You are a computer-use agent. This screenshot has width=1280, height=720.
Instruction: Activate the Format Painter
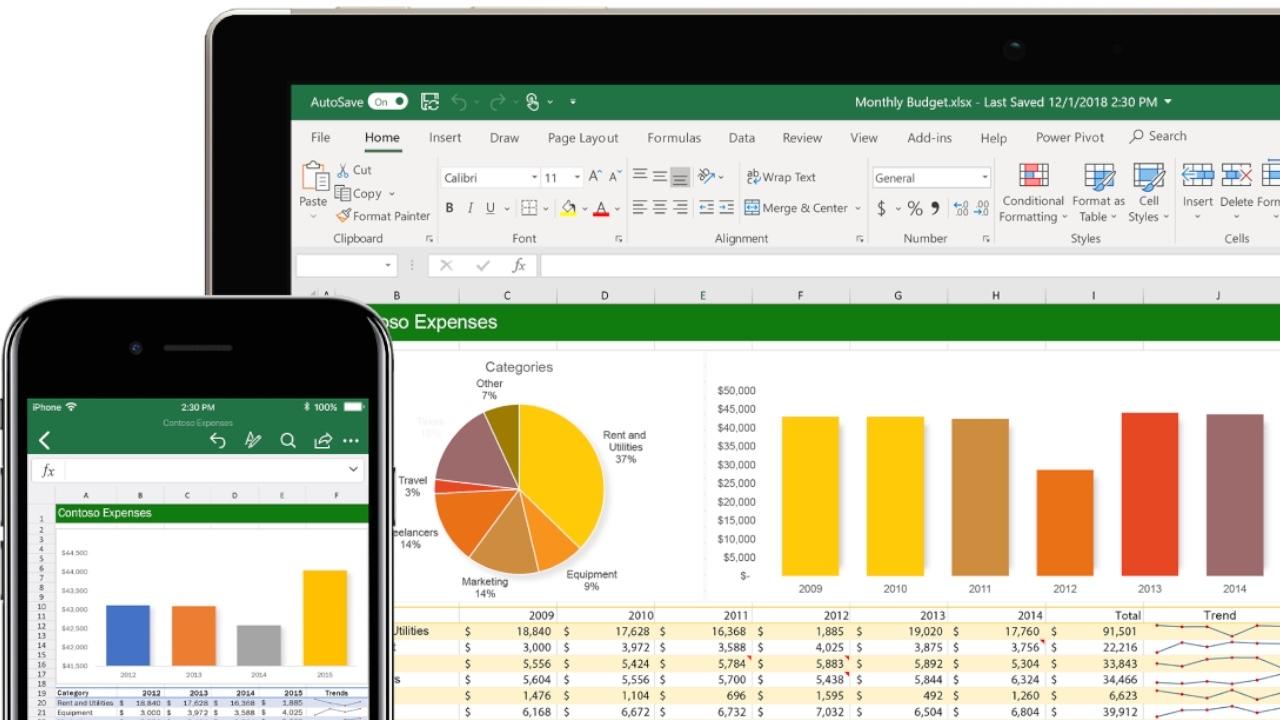pos(383,216)
